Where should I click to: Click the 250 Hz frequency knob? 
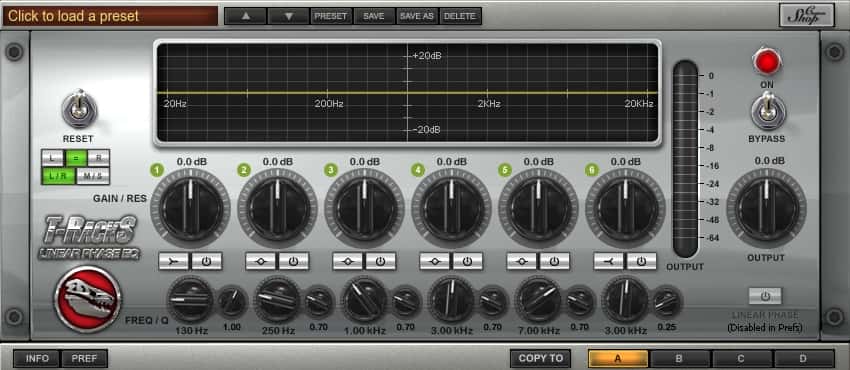coord(277,300)
